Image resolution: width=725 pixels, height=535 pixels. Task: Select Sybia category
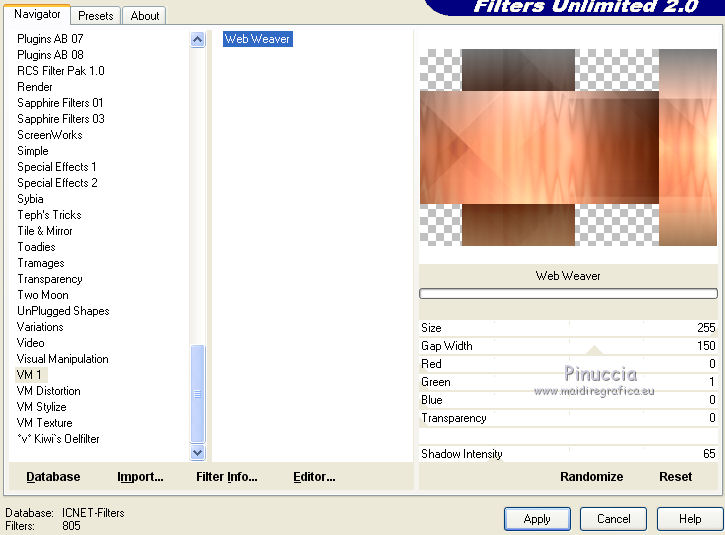point(30,199)
